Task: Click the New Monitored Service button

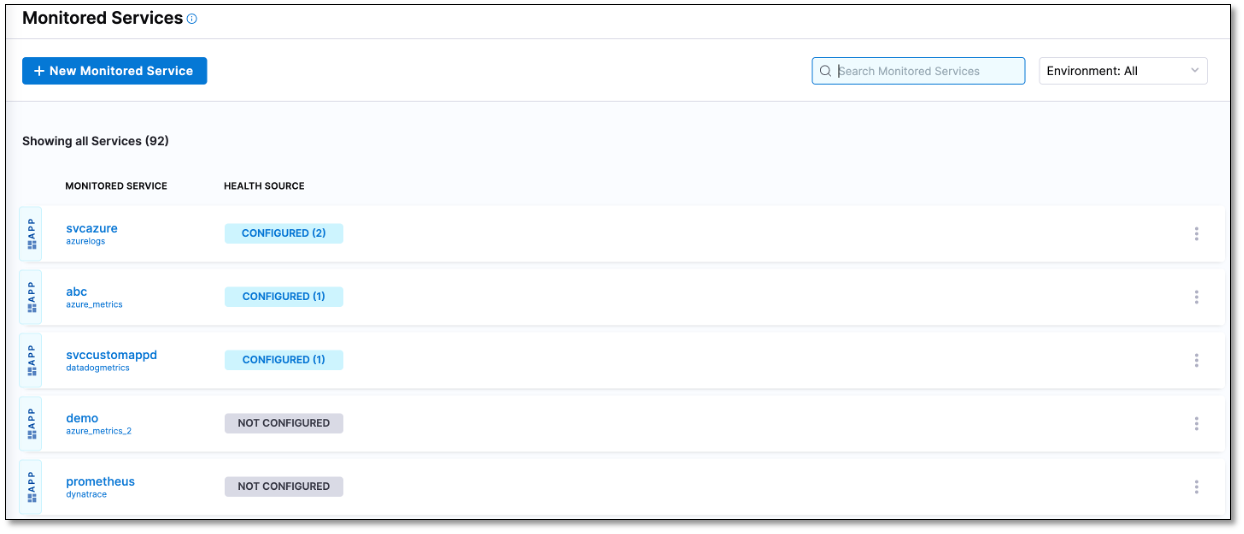Action: [x=114, y=71]
